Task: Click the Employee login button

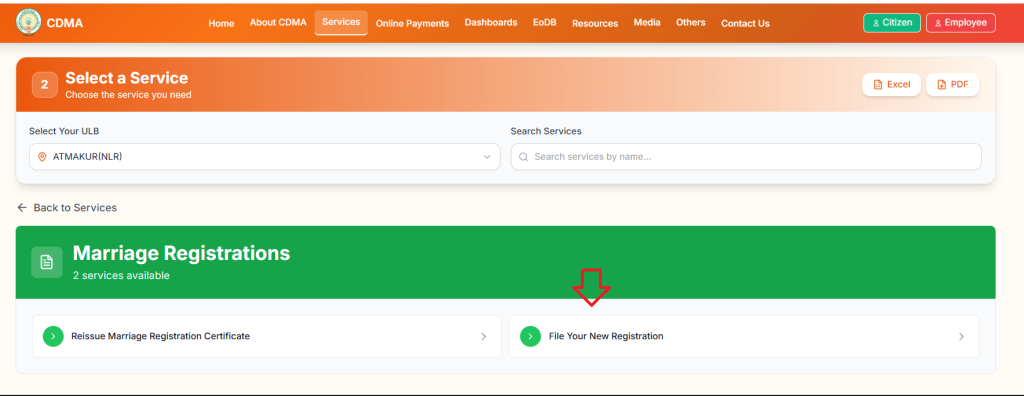Action: point(961,23)
